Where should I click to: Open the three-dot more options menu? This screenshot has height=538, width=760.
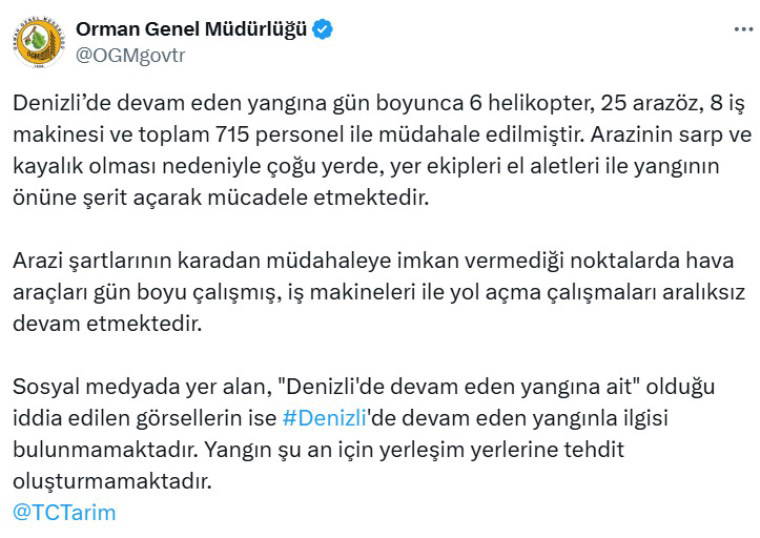(744, 30)
